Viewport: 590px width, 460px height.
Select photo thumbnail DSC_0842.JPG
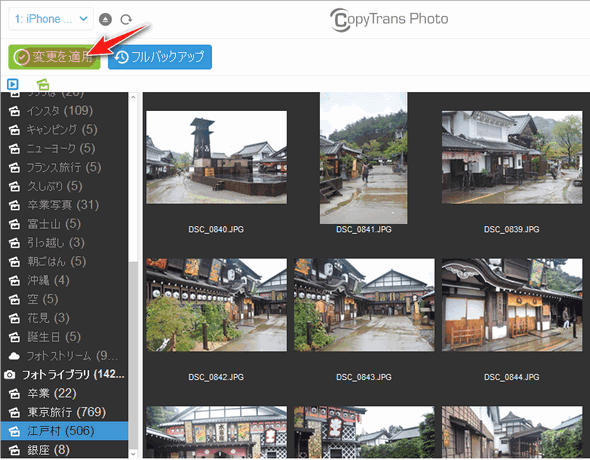[216, 305]
